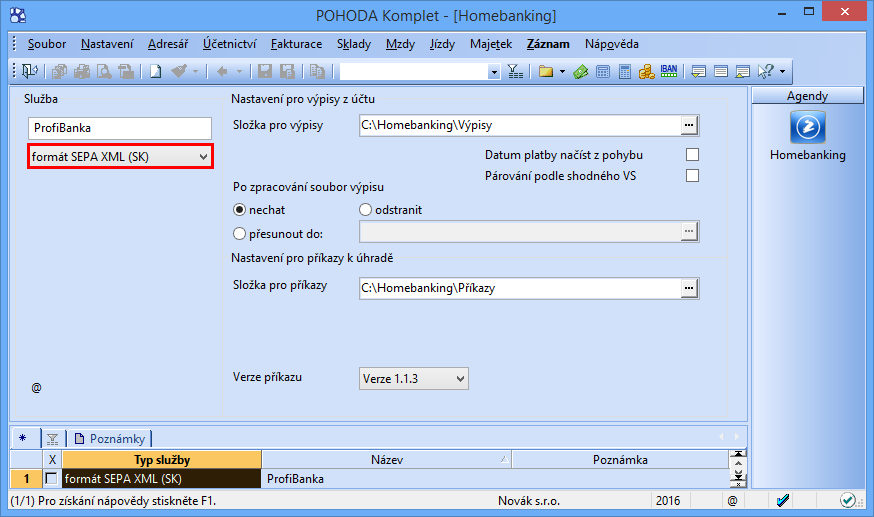Screen dimensions: 874x517
Task: Expand the folder icon dropdown arrow
Action: point(562,71)
